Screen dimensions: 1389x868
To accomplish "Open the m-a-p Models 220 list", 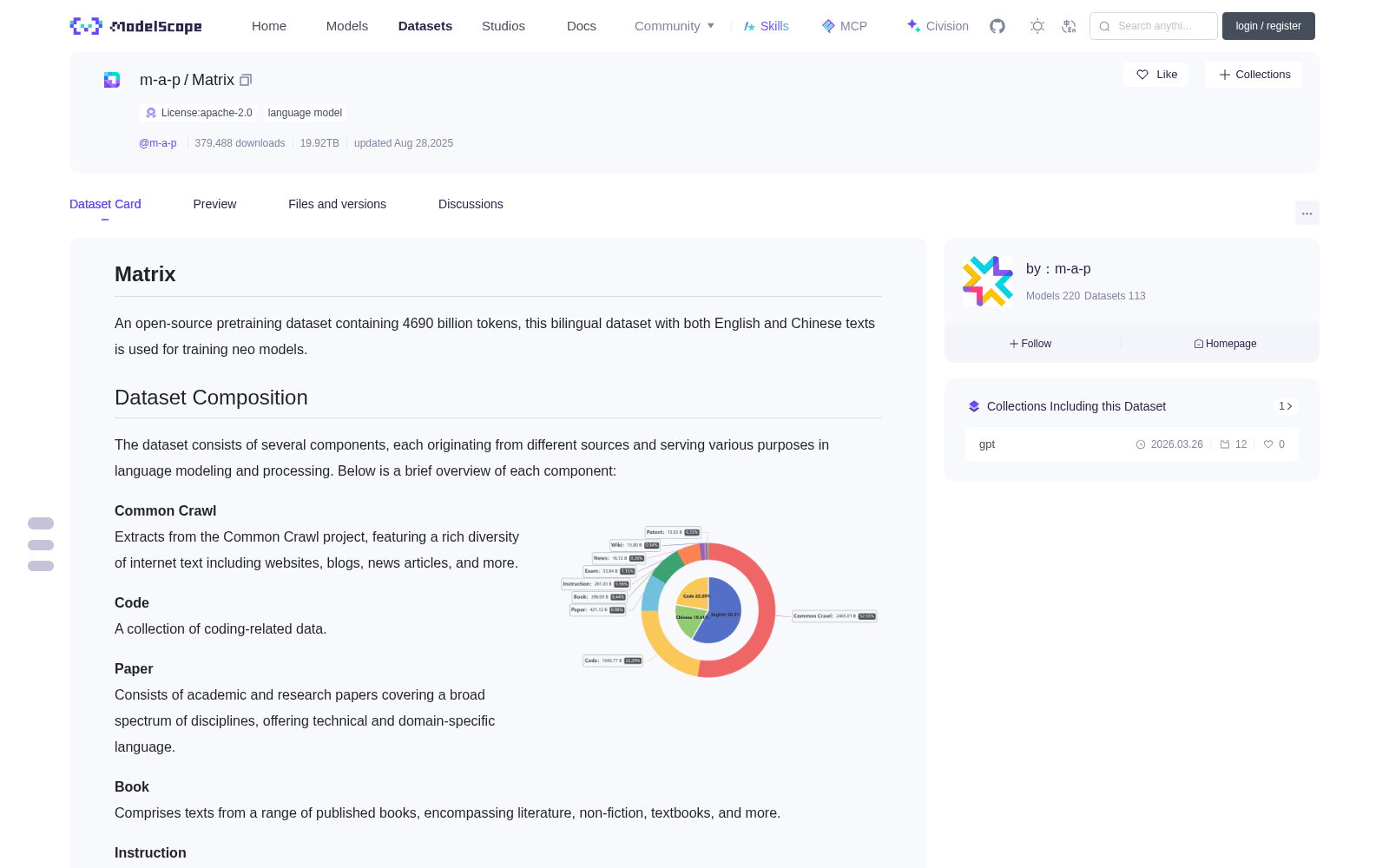I will point(1053,296).
